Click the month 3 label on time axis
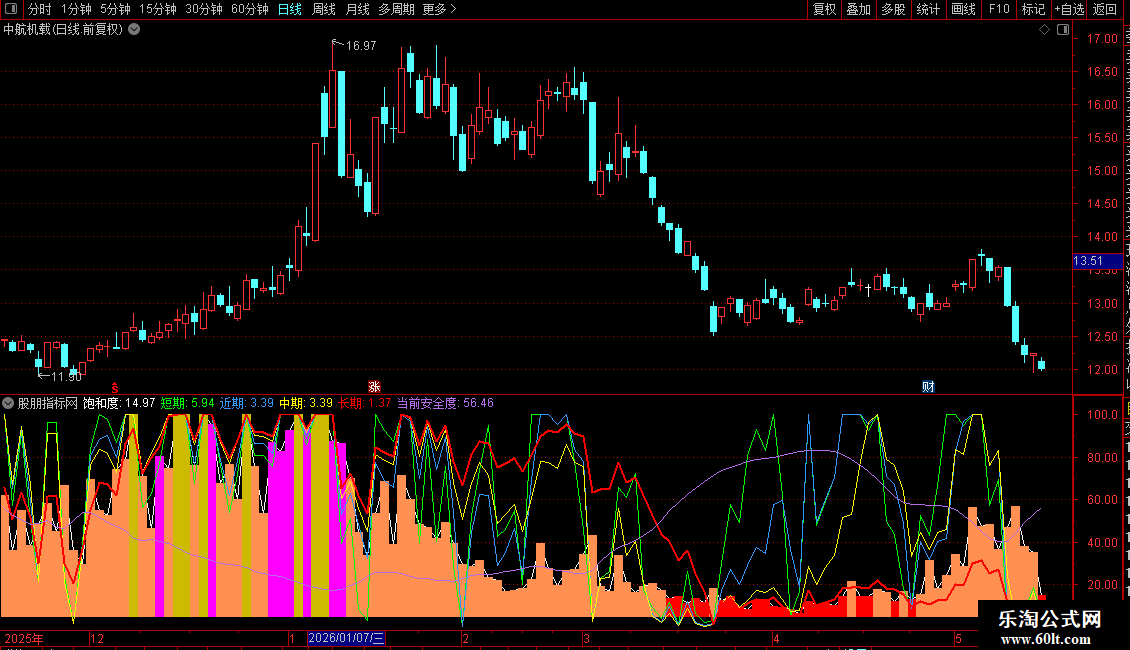 [587, 638]
